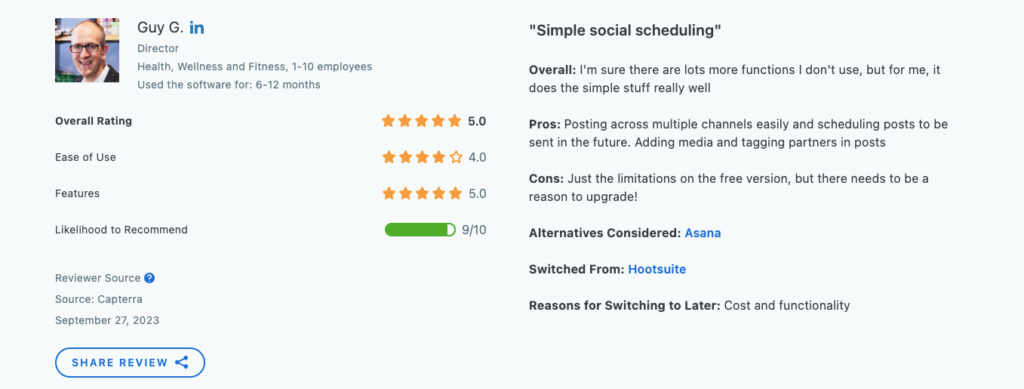Viewport: 1024px width, 389px height.
Task: Click the Ease of Use stars
Action: 422,157
